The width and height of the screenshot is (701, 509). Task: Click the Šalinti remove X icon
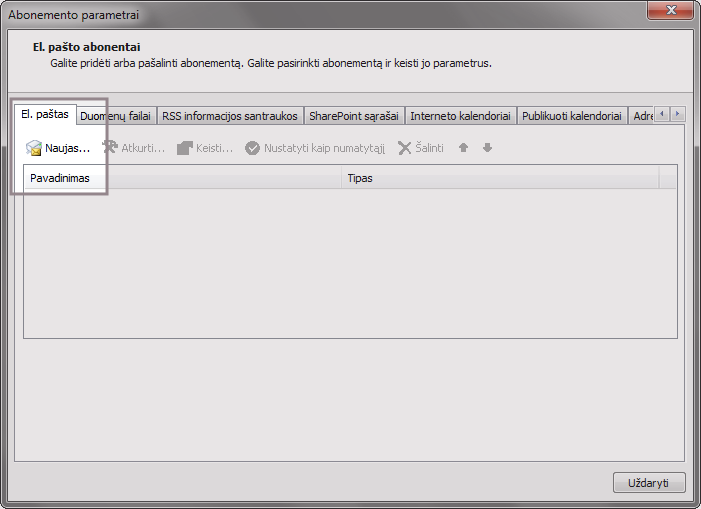tap(404, 148)
